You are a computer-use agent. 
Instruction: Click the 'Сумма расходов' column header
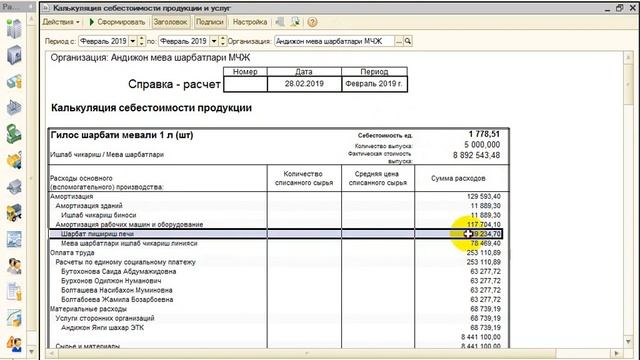[x=458, y=178]
